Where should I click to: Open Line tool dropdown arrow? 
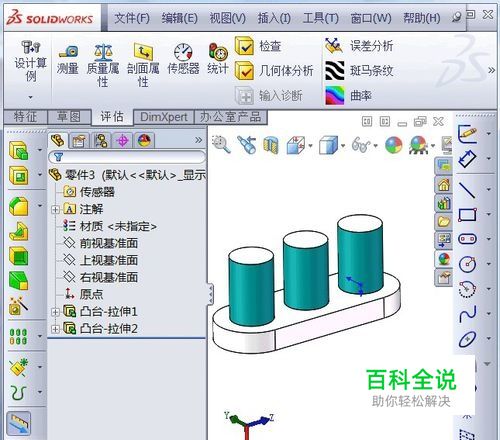[489, 190]
